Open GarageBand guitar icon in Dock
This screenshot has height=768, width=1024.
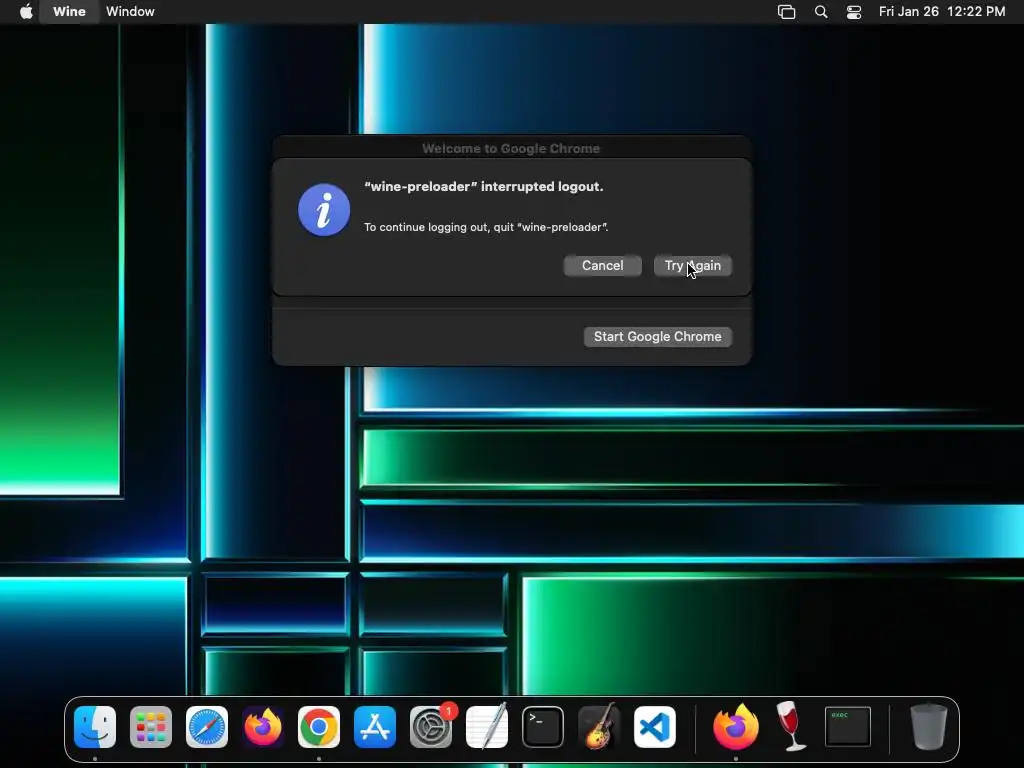[599, 727]
